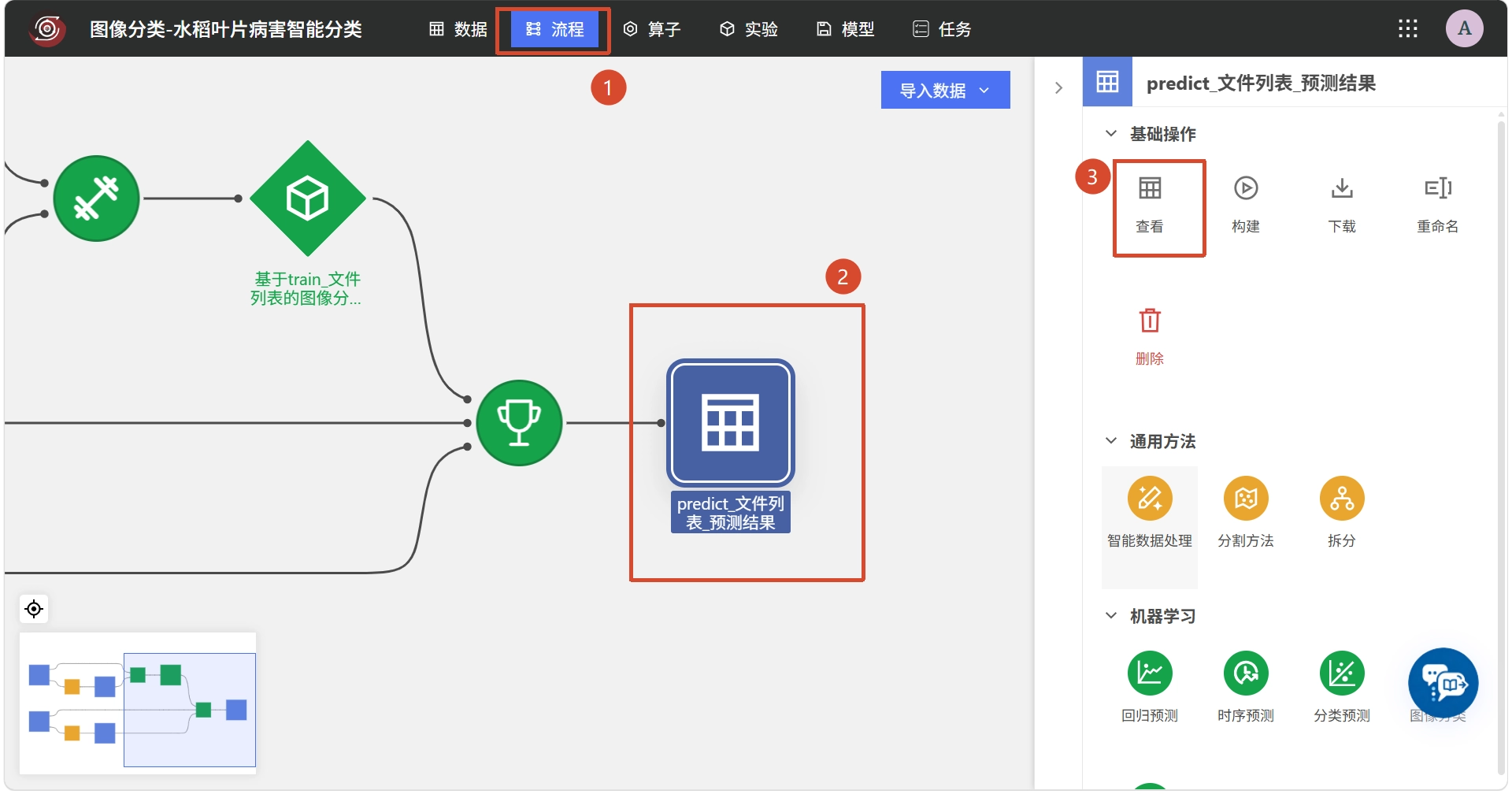
Task: Click the 下载 download icon
Action: 1342,188
